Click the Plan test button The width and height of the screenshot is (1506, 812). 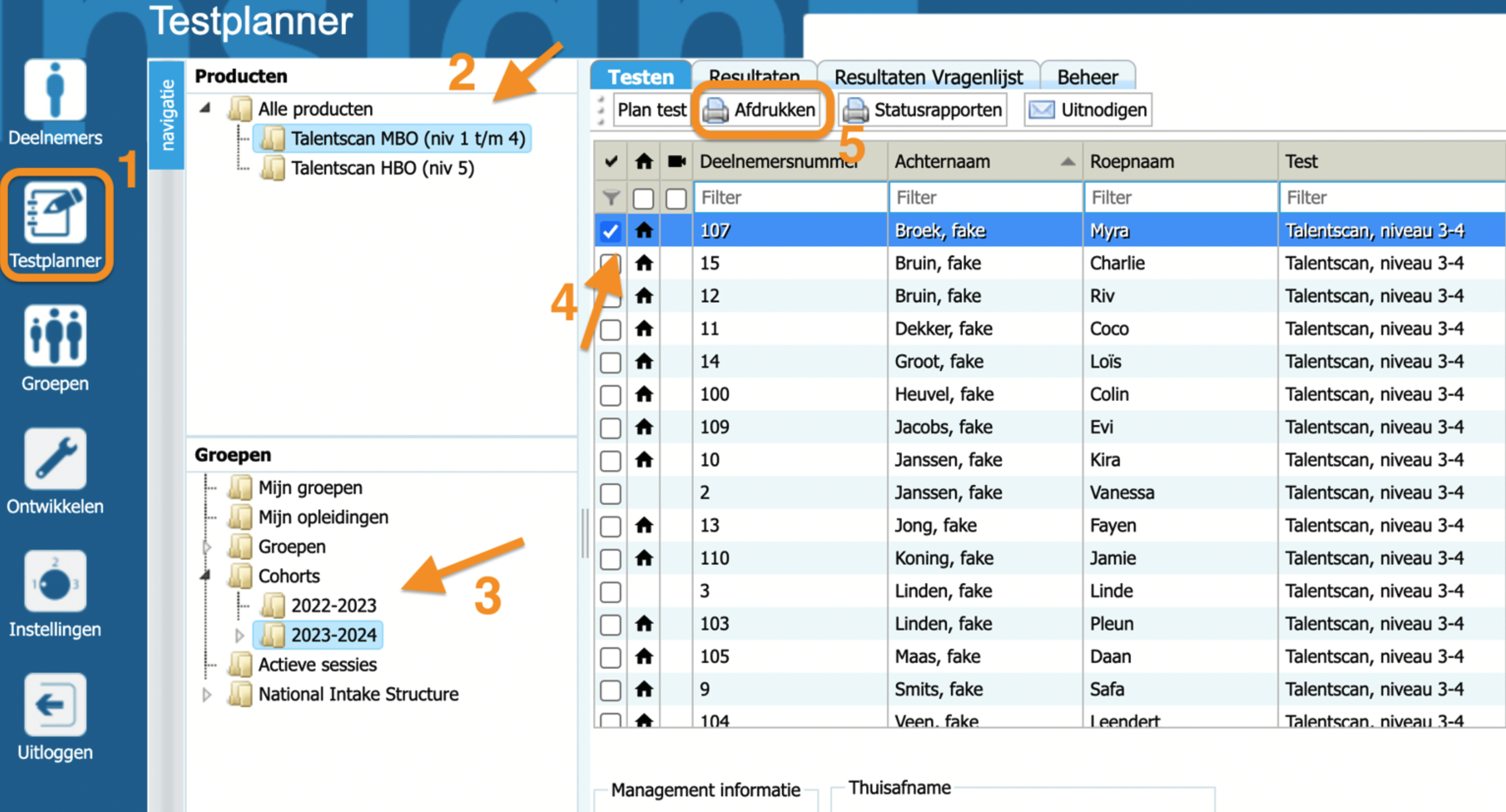click(x=651, y=110)
